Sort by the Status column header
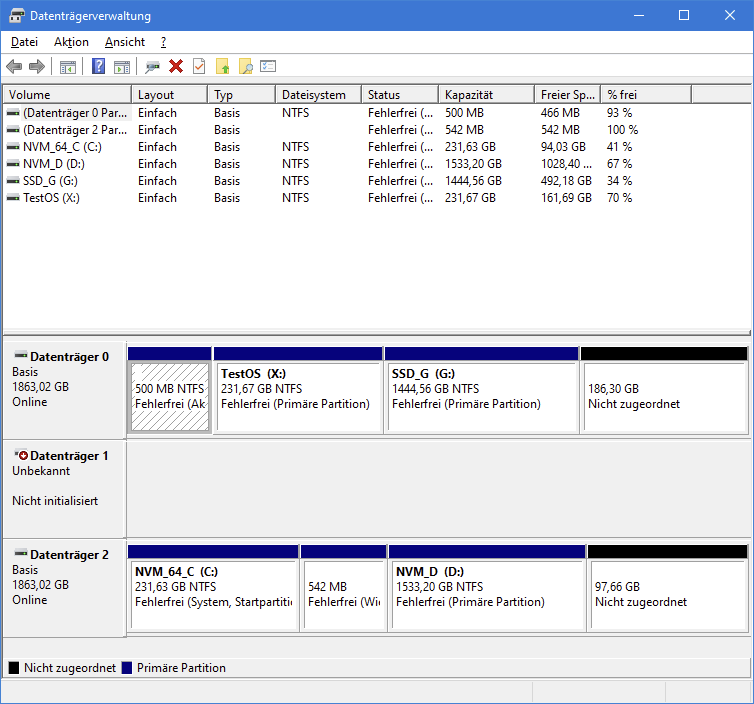Viewport: 754px width, 704px height. (x=400, y=95)
